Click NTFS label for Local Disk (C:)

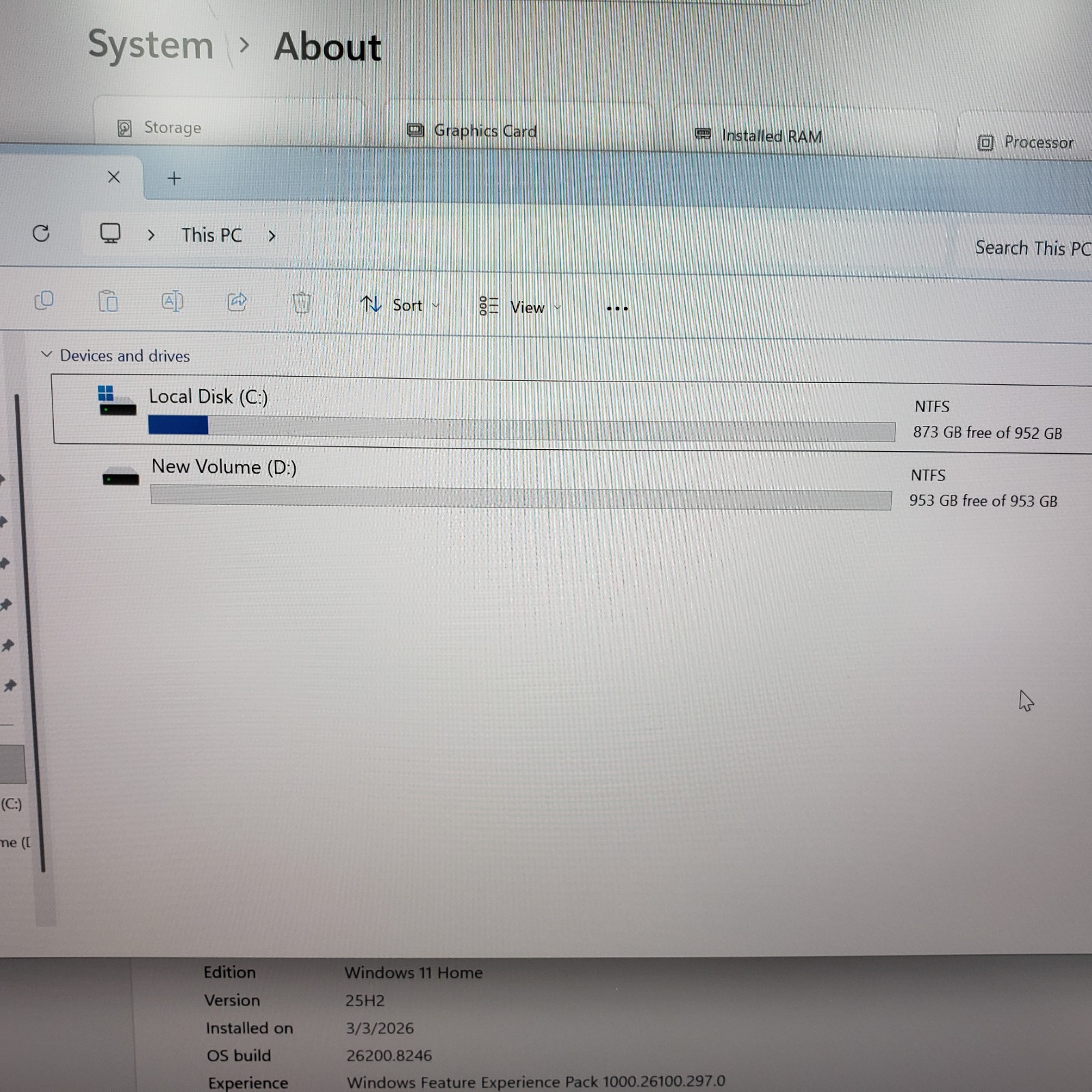[932, 406]
